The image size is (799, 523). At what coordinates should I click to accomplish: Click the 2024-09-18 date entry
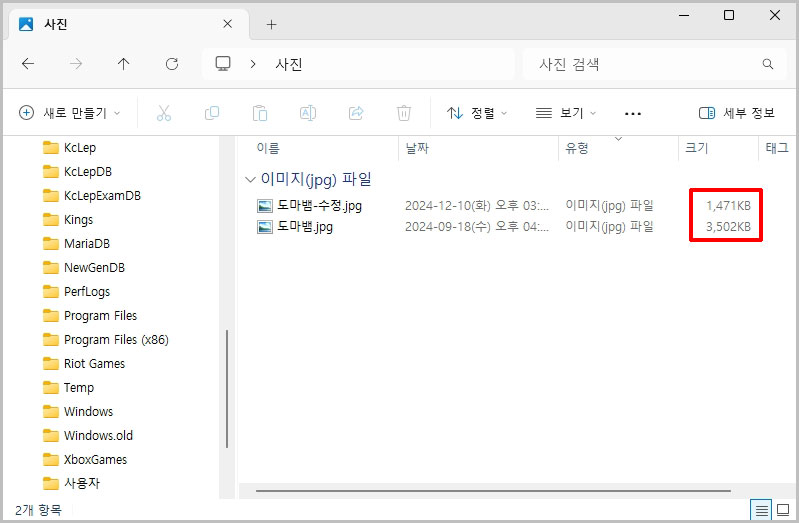point(477,226)
